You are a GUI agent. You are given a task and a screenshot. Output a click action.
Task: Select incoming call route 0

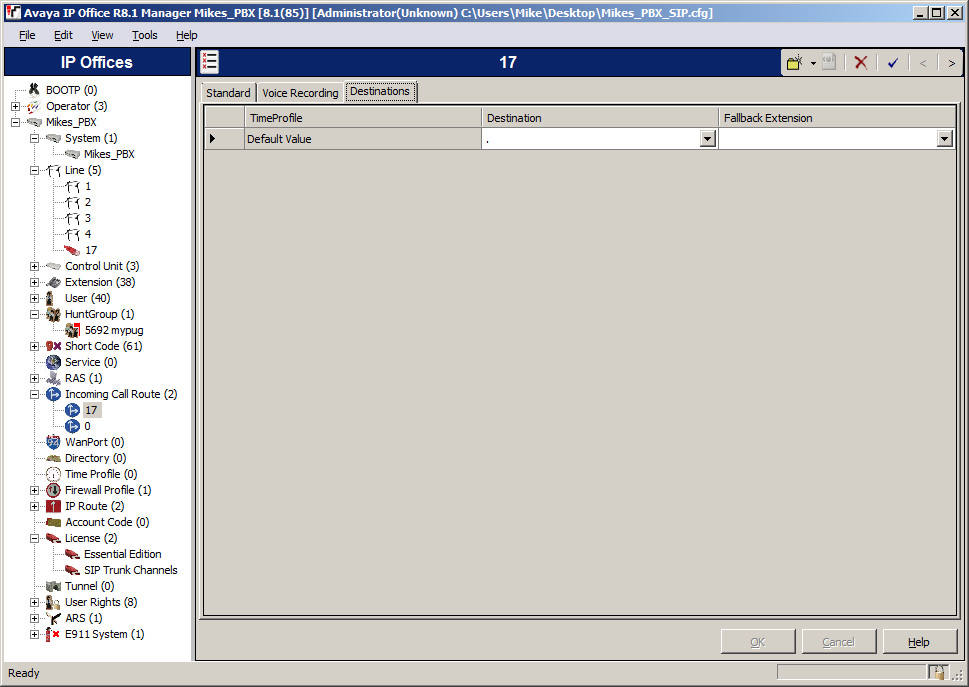point(87,426)
